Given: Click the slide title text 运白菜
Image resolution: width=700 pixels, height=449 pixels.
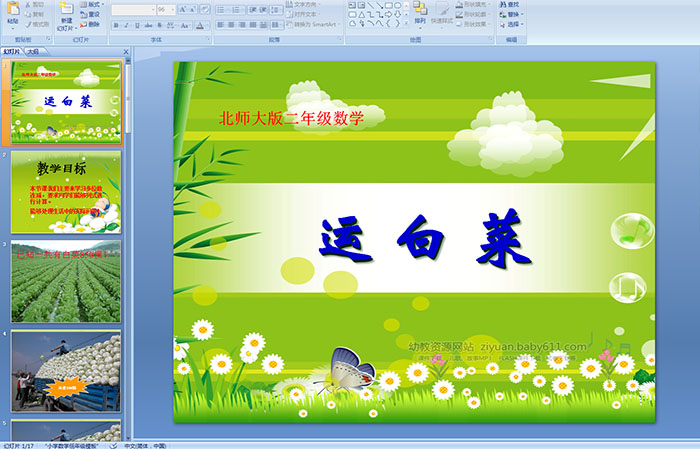Looking at the screenshot, I should pyautogui.click(x=425, y=237).
